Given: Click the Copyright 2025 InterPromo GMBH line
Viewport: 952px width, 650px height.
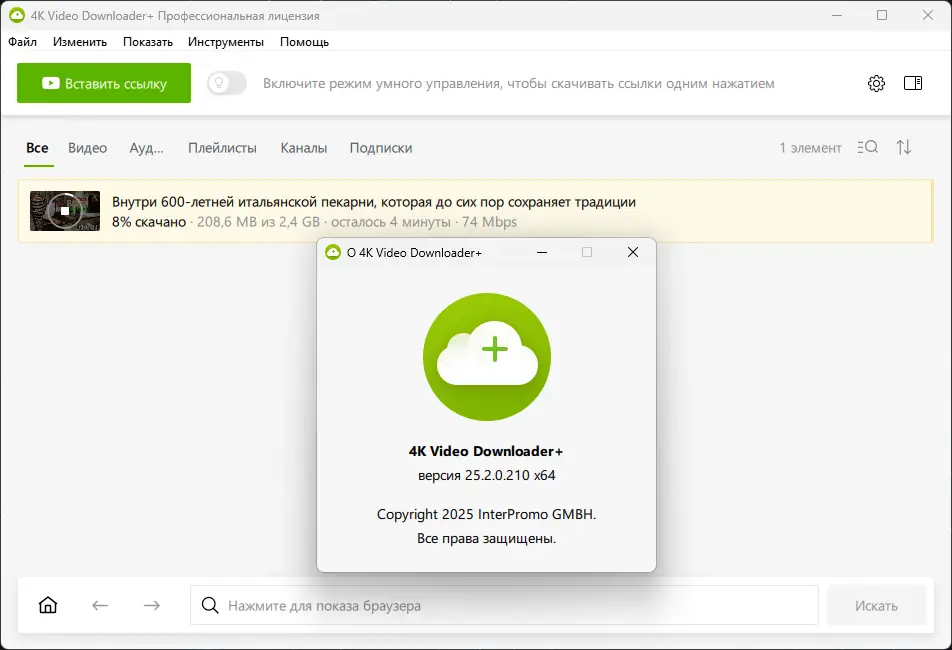Looking at the screenshot, I should coord(487,514).
